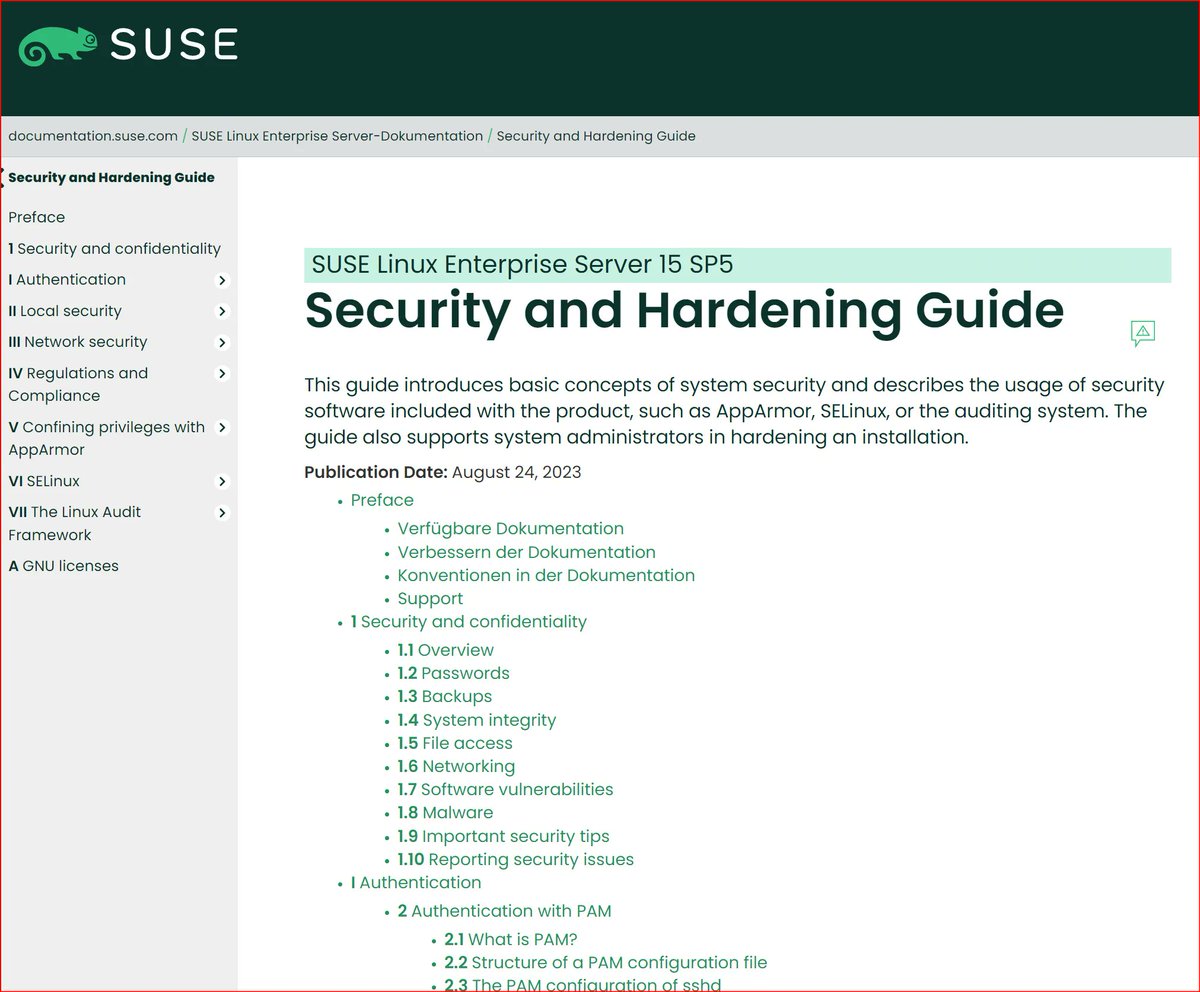Expand Confining privileges with AppArmor

coord(222,428)
